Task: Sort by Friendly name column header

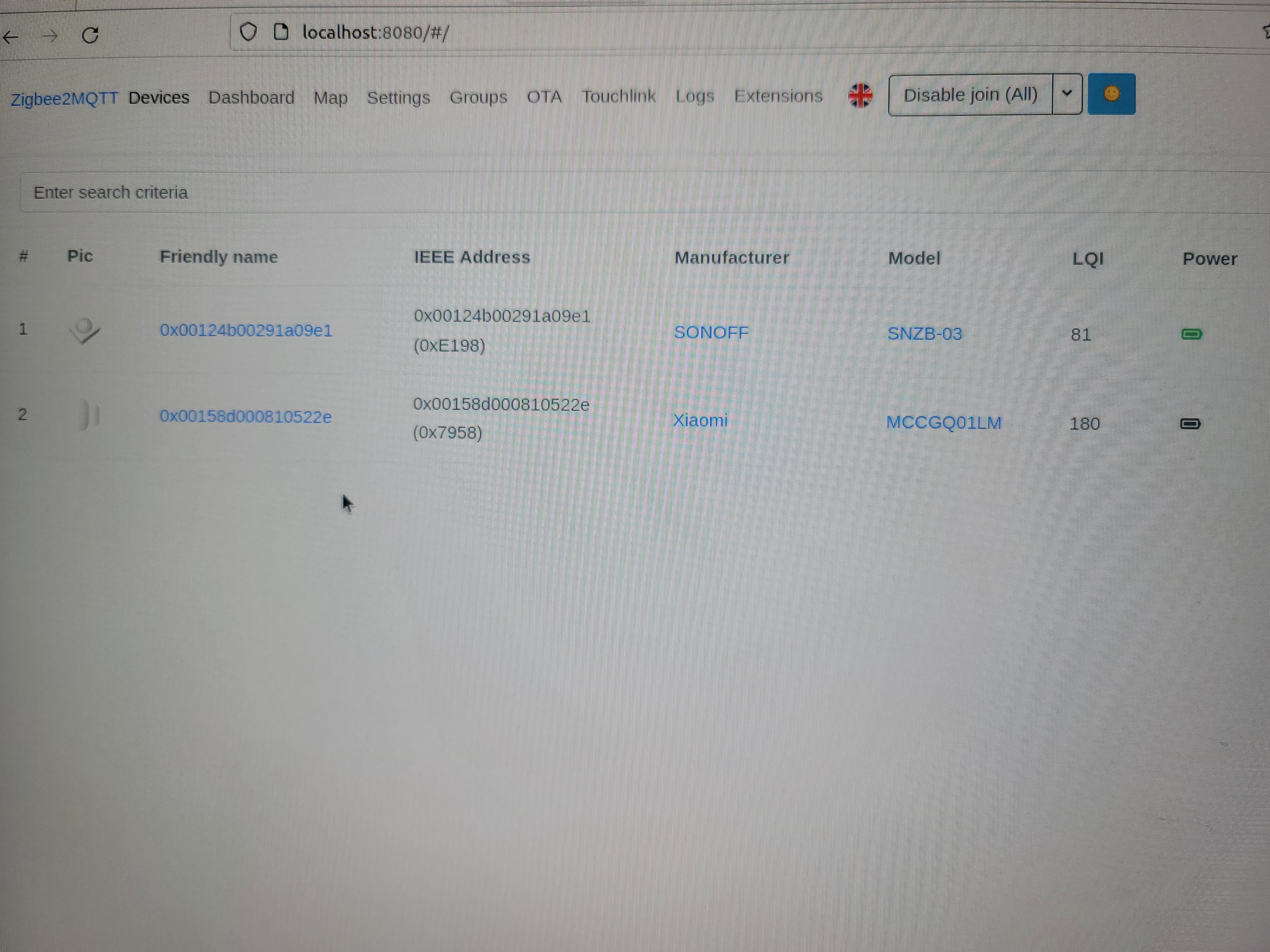Action: (x=219, y=256)
